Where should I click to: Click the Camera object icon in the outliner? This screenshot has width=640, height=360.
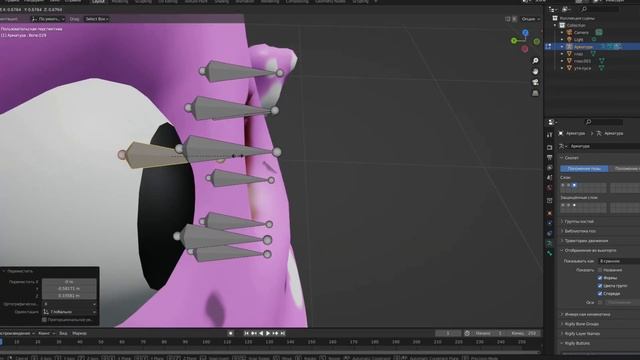pos(569,32)
